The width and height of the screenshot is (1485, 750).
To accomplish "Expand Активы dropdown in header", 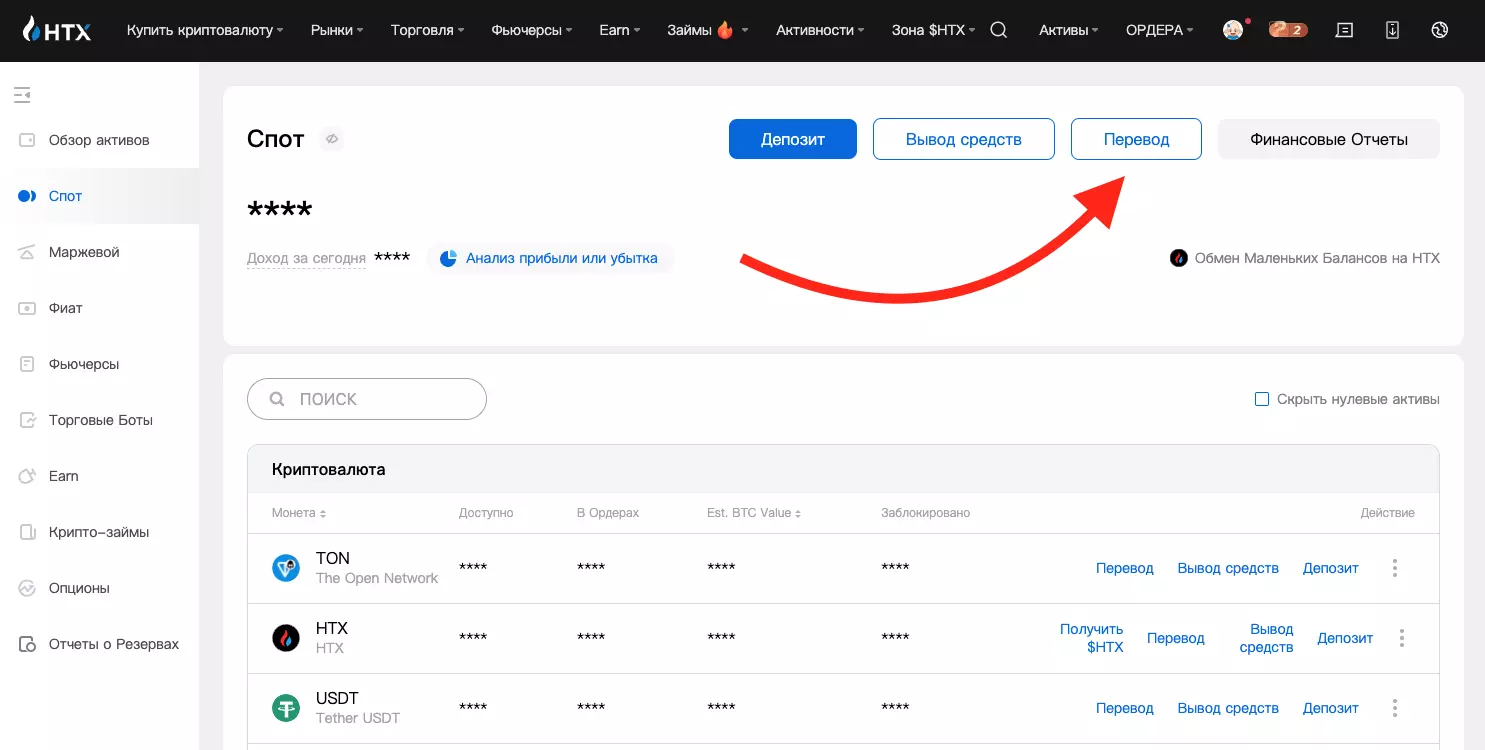I will click(1068, 30).
